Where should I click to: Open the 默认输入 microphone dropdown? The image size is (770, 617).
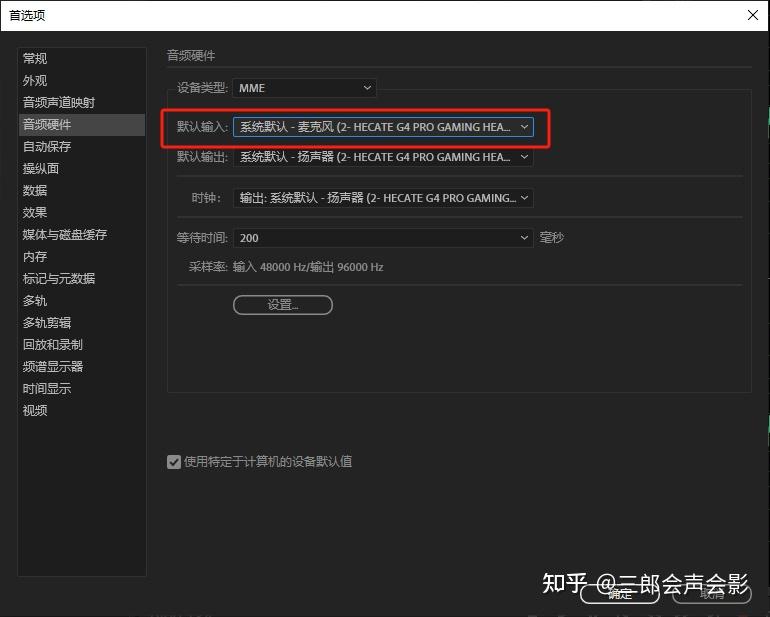(x=383, y=127)
